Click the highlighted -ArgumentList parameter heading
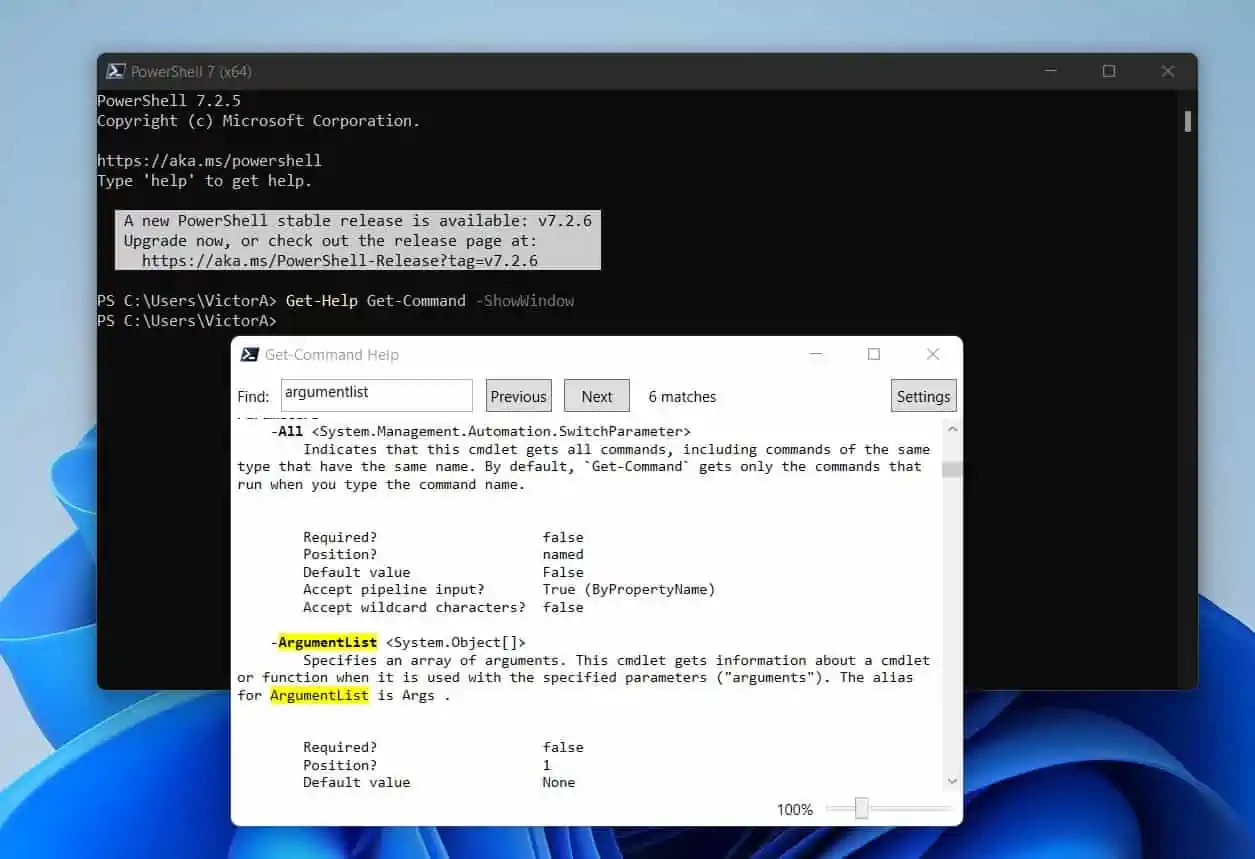This screenshot has width=1255, height=859. (x=324, y=642)
